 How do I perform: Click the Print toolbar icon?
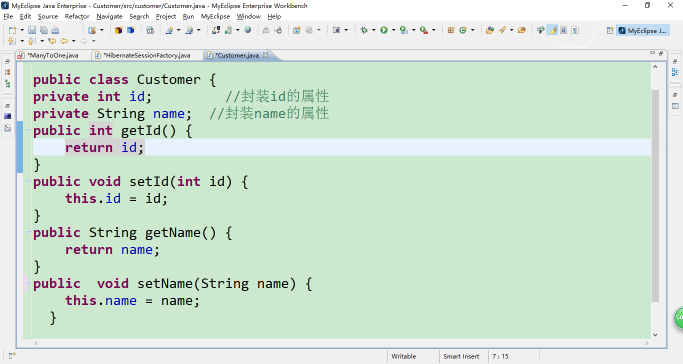pos(55,30)
